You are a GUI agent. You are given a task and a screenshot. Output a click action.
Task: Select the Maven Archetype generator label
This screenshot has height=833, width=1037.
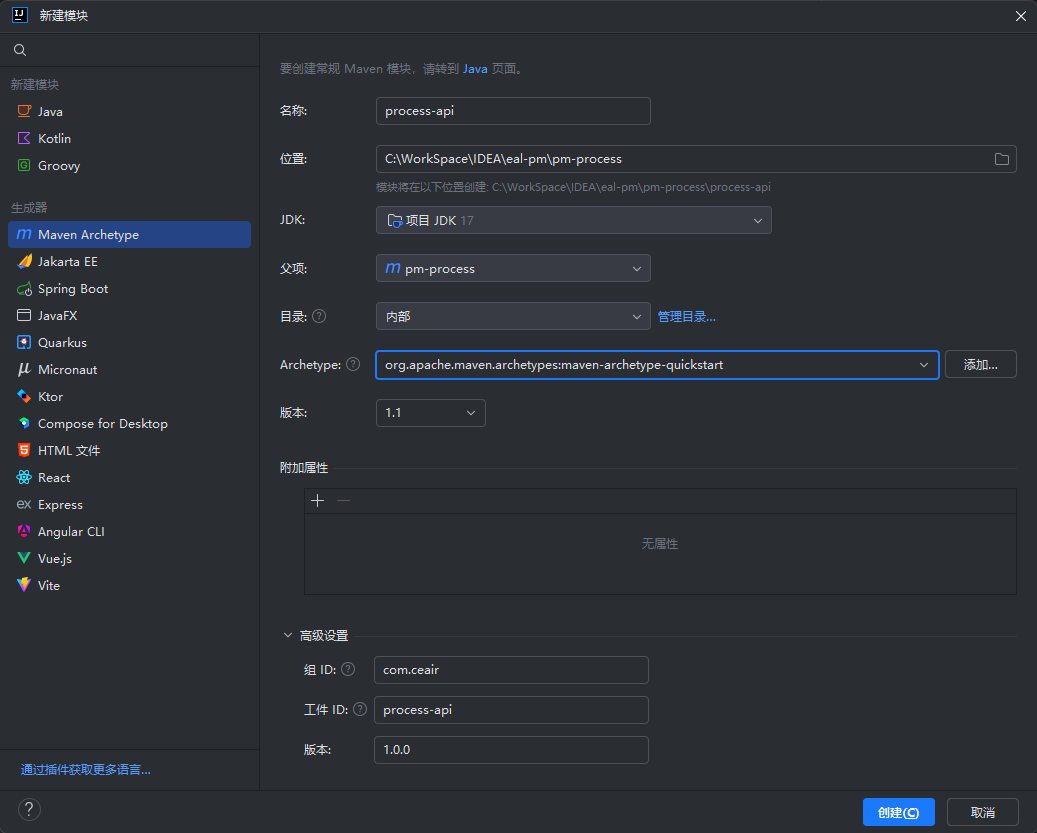click(x=89, y=235)
